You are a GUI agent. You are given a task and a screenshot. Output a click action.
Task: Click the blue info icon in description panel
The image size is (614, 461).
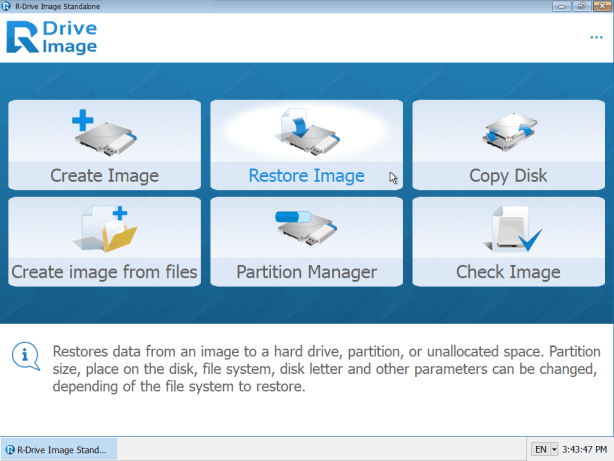click(27, 354)
